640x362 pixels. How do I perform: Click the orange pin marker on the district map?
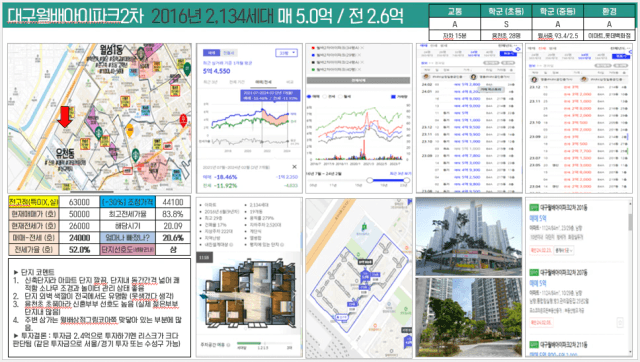click(129, 131)
